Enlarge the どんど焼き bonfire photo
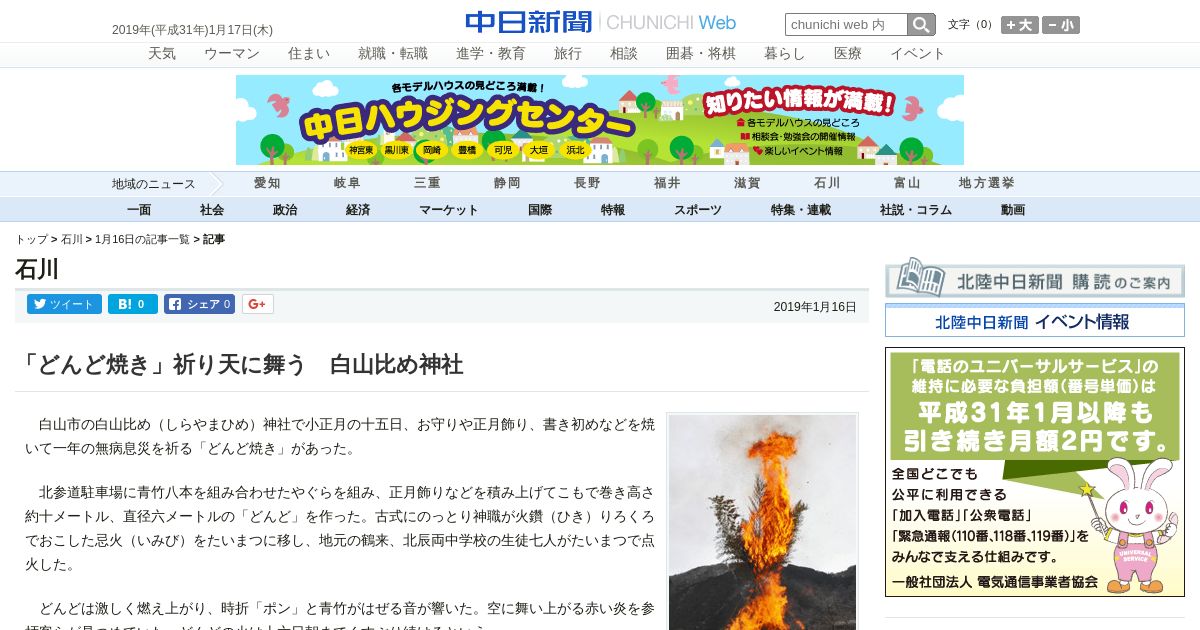The height and width of the screenshot is (630, 1200). click(763, 522)
